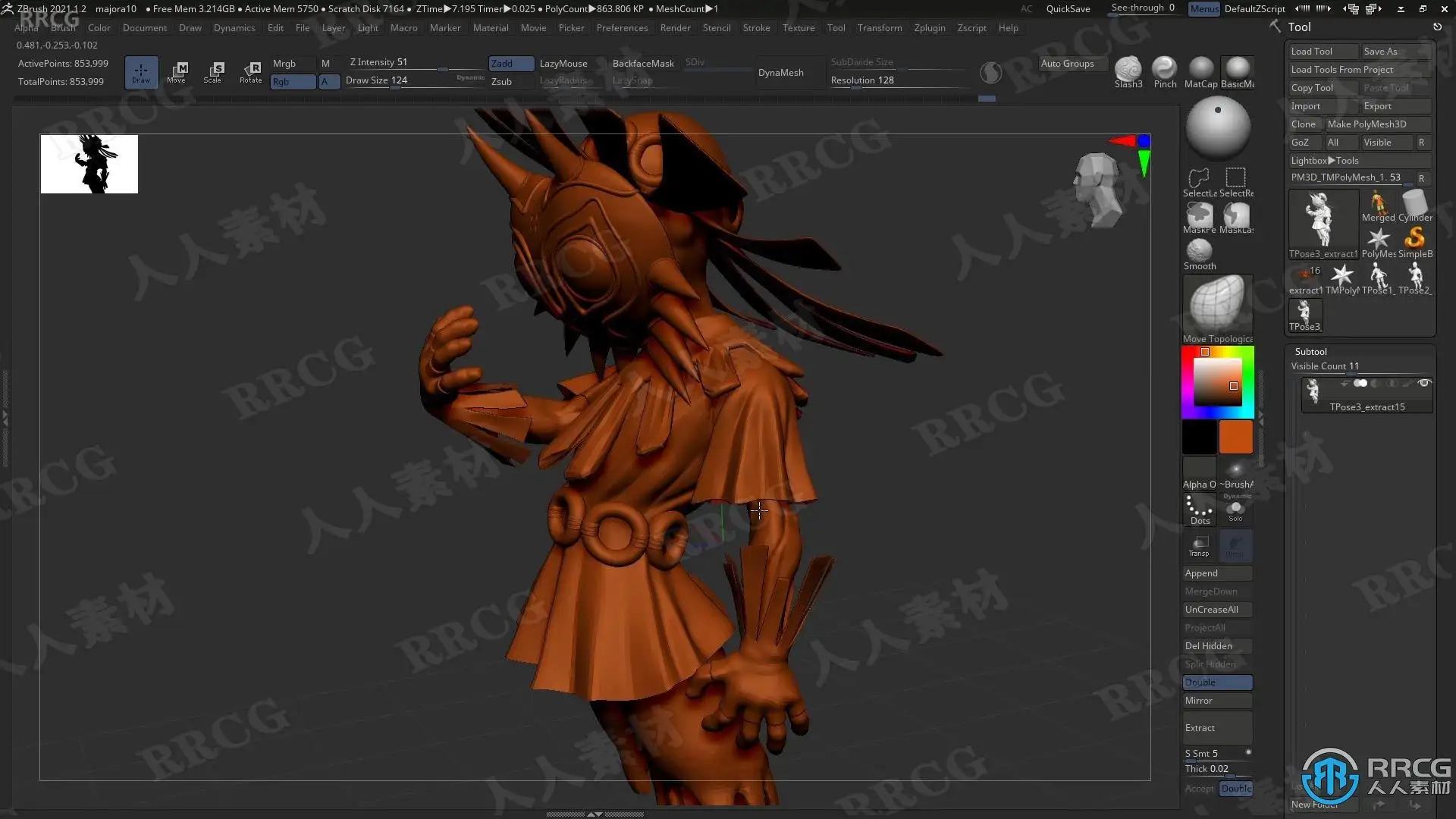This screenshot has height=819, width=1456.
Task: Open the Material menu
Action: (x=491, y=28)
